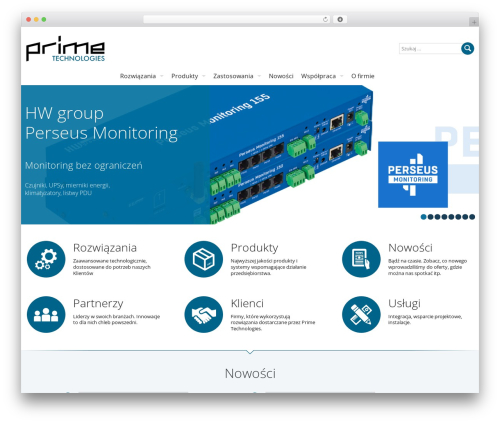Click Monitoring bez ograniczeń slide subtitle
Viewport: 500px width, 423px height.
click(84, 166)
